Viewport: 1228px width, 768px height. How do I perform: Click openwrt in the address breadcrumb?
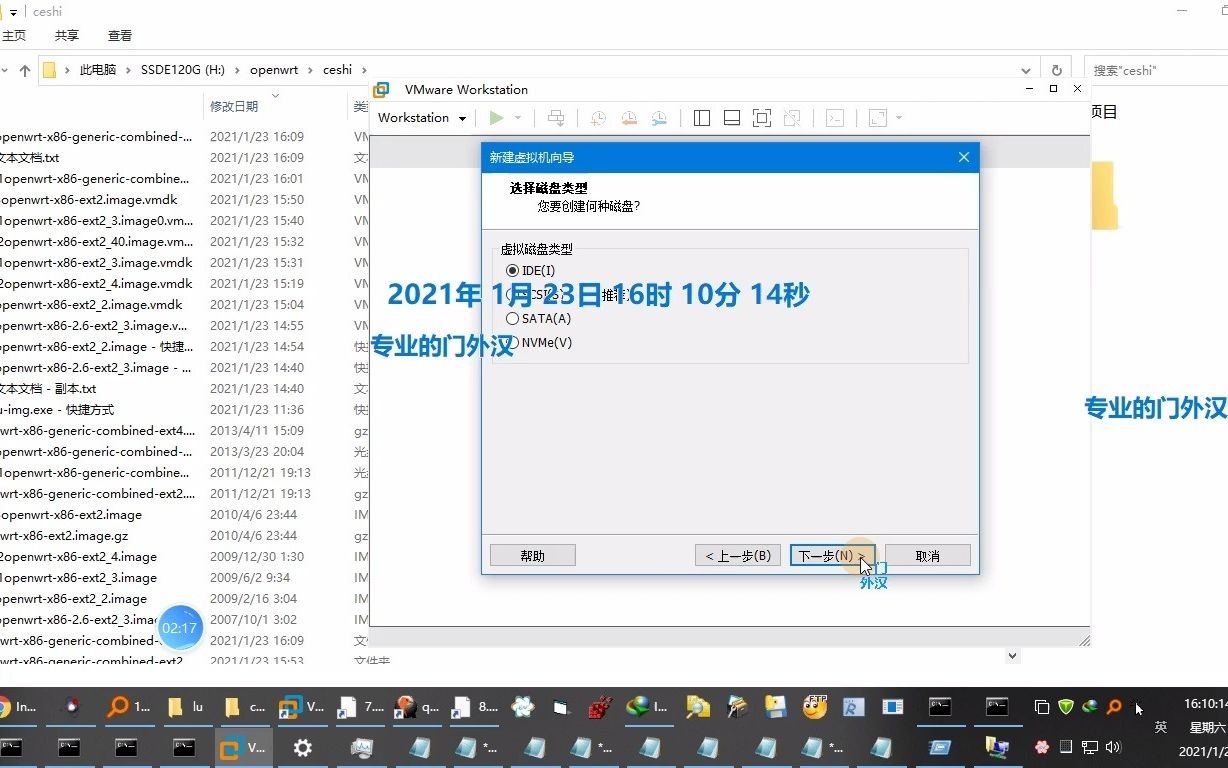point(274,70)
